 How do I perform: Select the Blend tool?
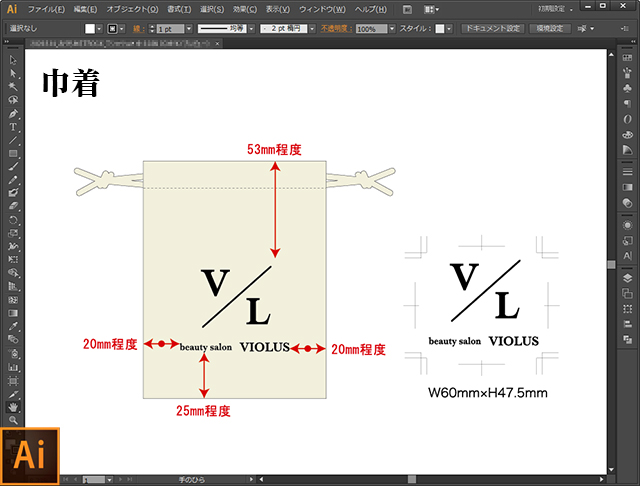pos(13,340)
